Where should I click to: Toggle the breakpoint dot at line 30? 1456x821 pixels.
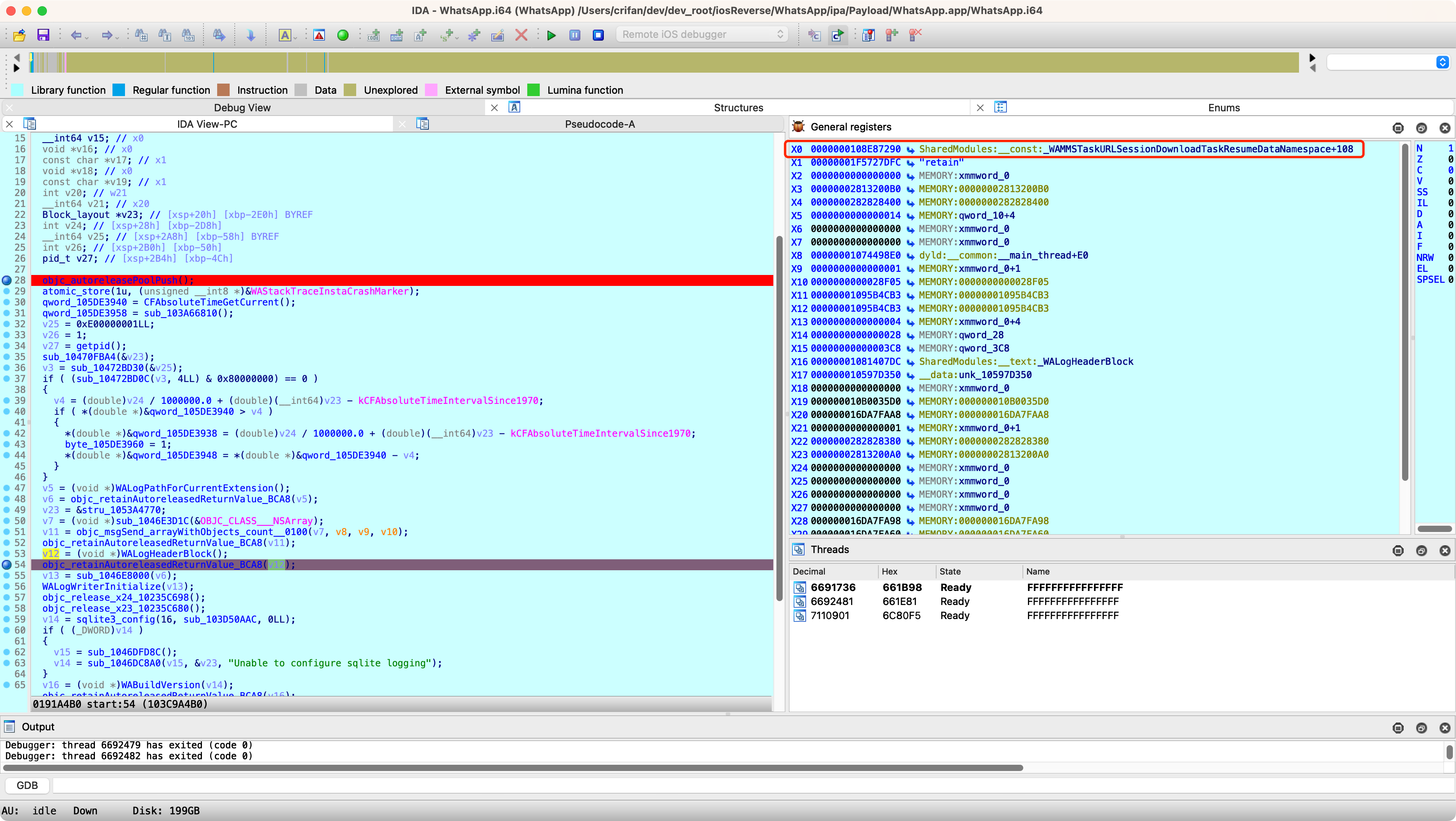coord(7,302)
